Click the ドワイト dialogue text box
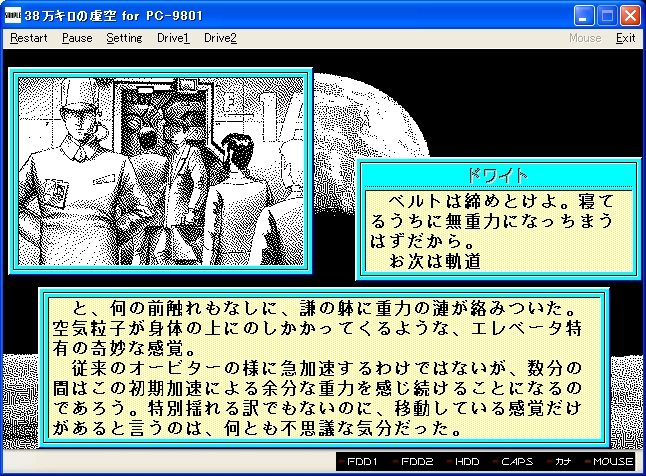 [497, 230]
